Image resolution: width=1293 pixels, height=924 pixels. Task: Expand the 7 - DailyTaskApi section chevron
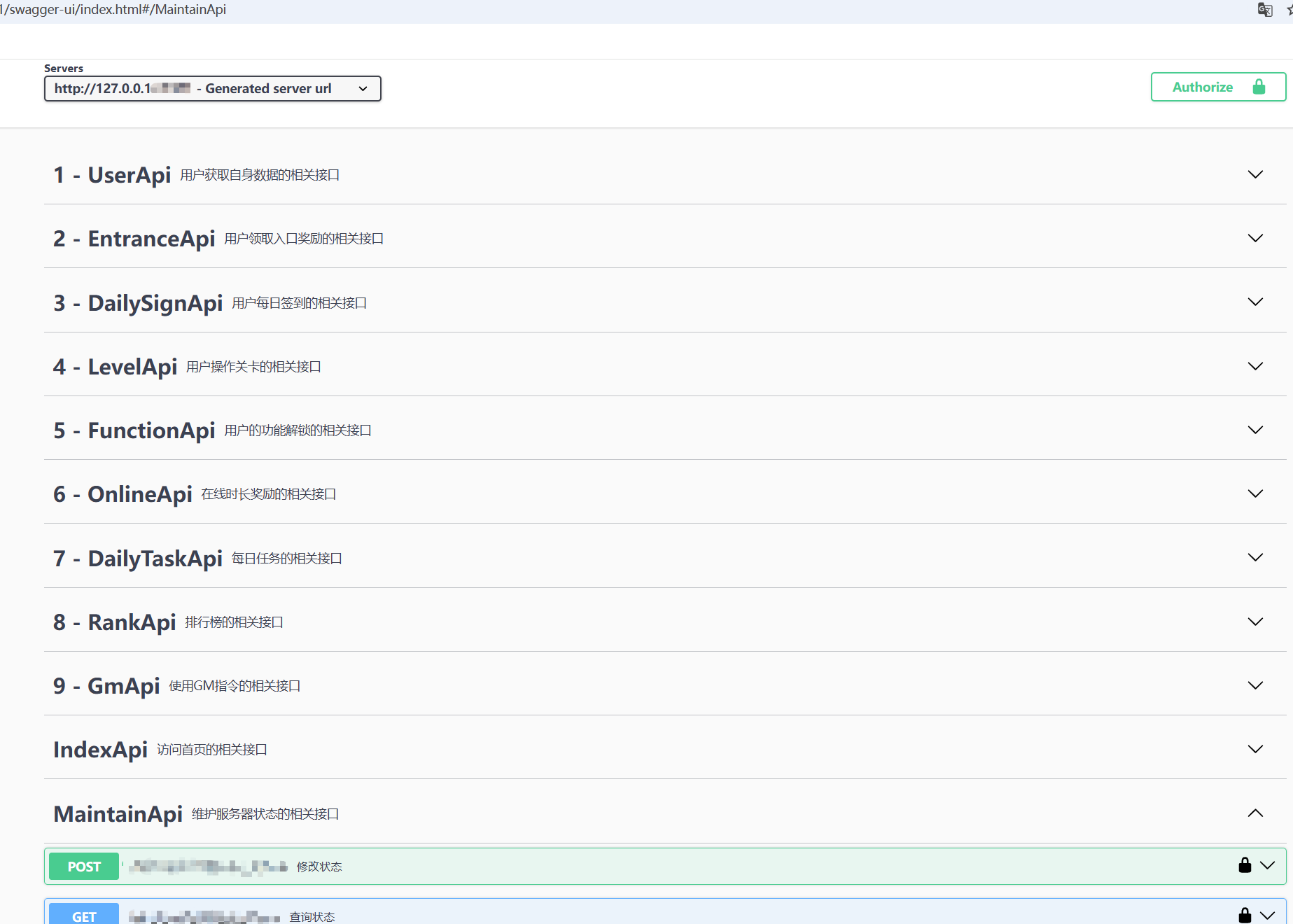pyautogui.click(x=1255, y=557)
